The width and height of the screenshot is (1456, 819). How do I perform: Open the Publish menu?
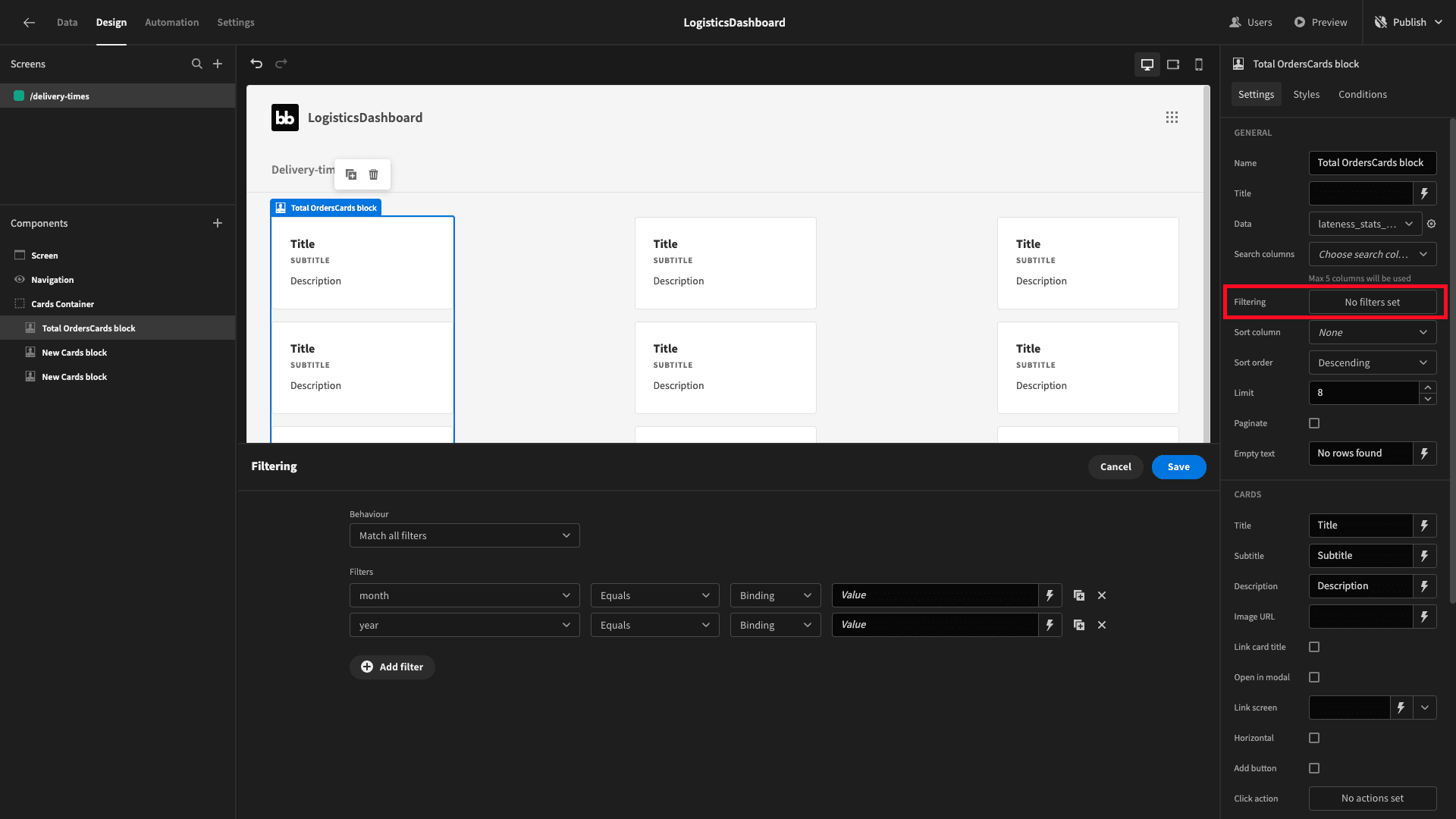1409,23
